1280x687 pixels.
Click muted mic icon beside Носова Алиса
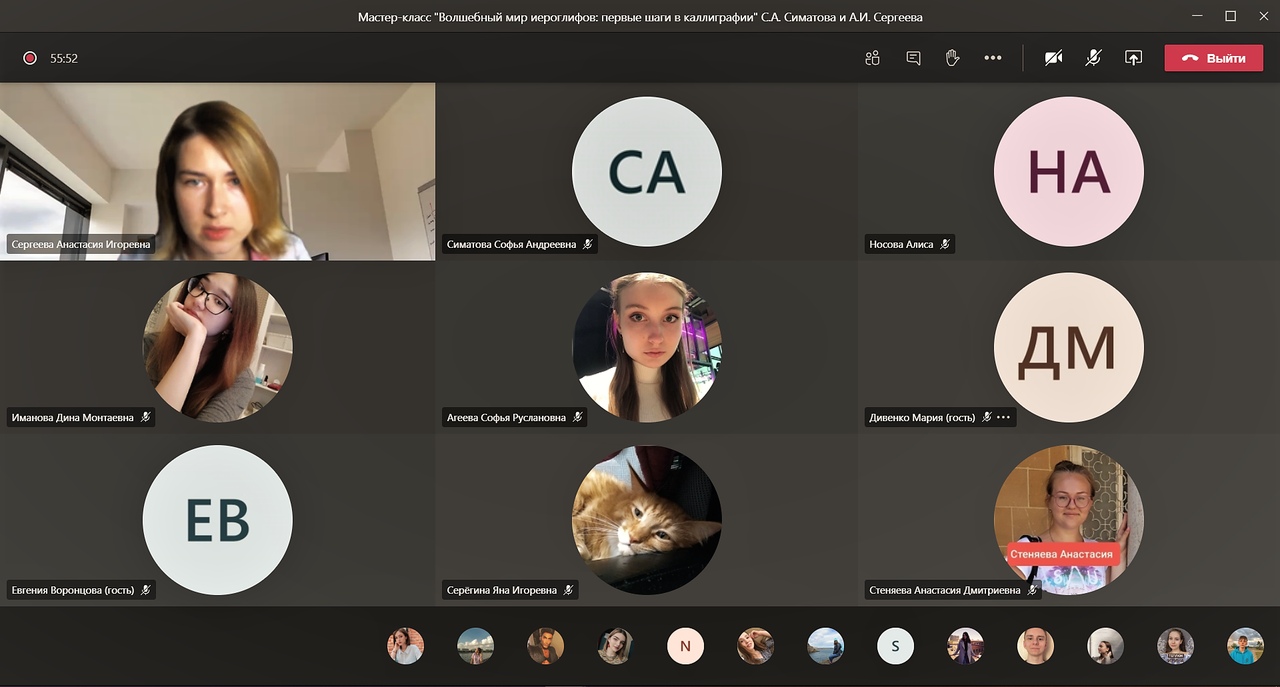coord(944,244)
